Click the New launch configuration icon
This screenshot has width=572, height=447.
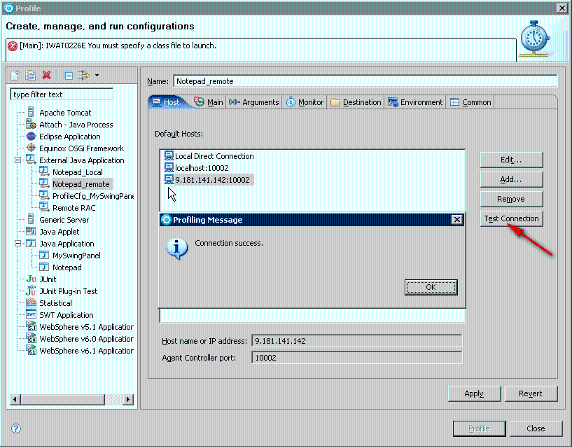click(15, 75)
